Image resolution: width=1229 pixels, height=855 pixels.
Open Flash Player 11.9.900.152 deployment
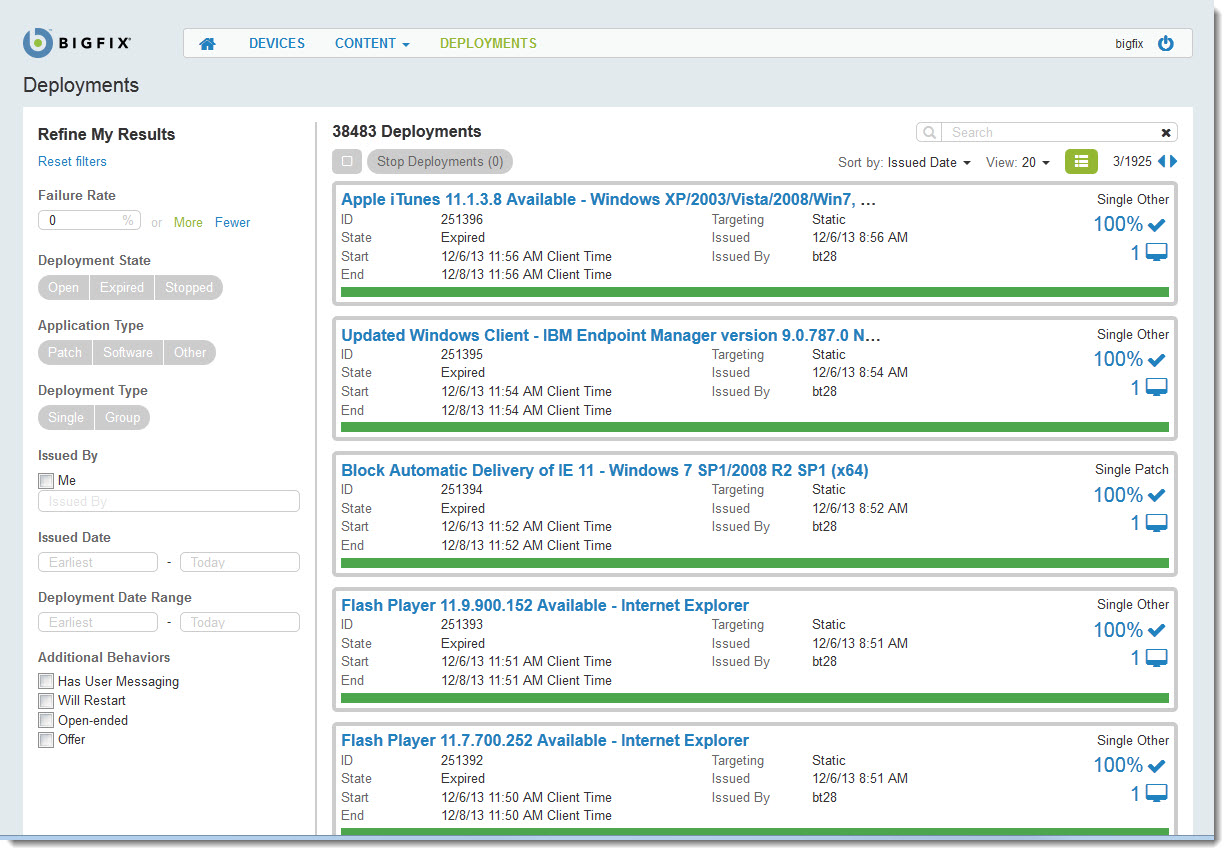click(x=545, y=606)
